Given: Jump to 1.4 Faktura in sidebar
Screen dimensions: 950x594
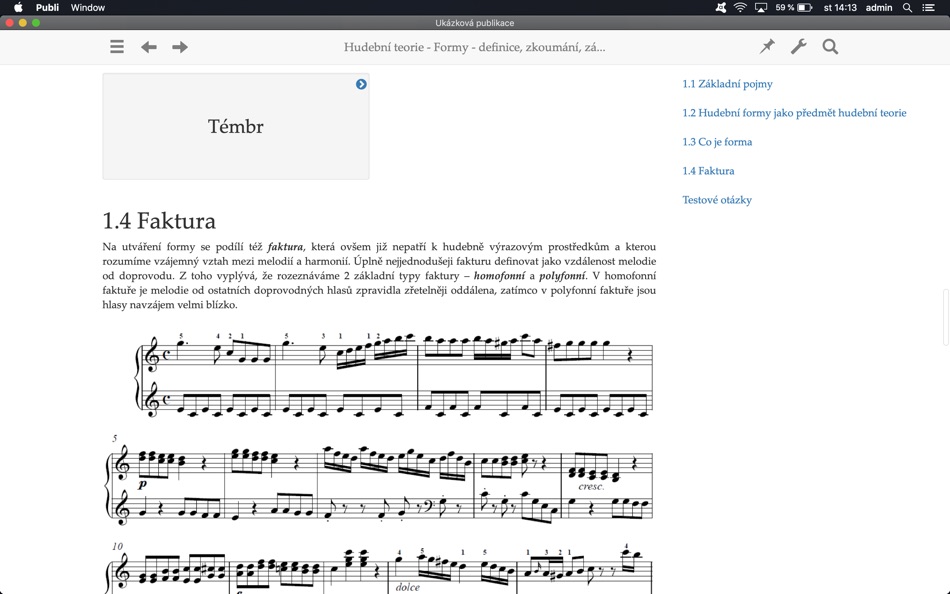Looking at the screenshot, I should (x=708, y=171).
